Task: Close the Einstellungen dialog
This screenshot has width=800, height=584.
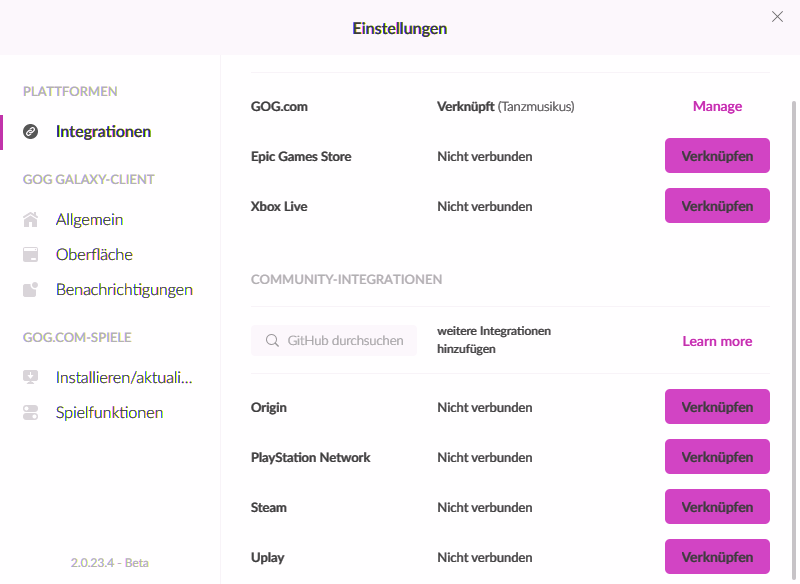Action: tap(777, 16)
